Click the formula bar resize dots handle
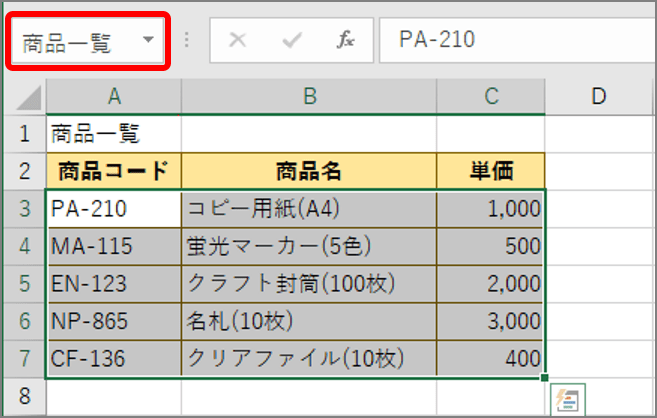 tap(187, 40)
